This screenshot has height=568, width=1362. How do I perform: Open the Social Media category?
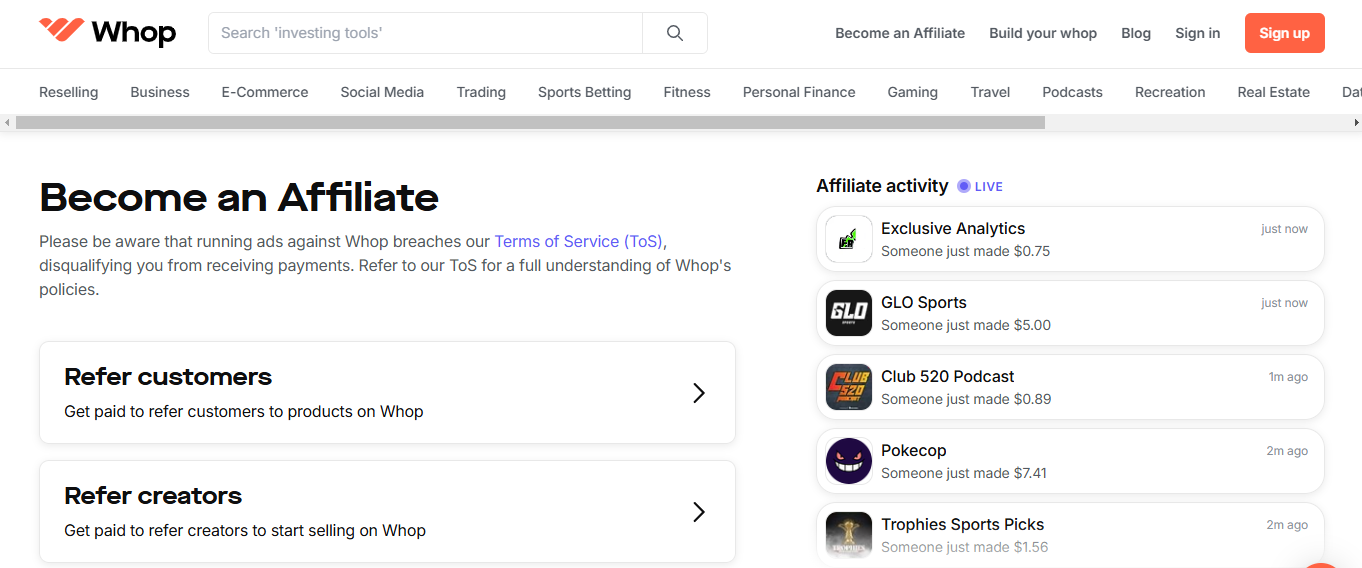point(382,92)
